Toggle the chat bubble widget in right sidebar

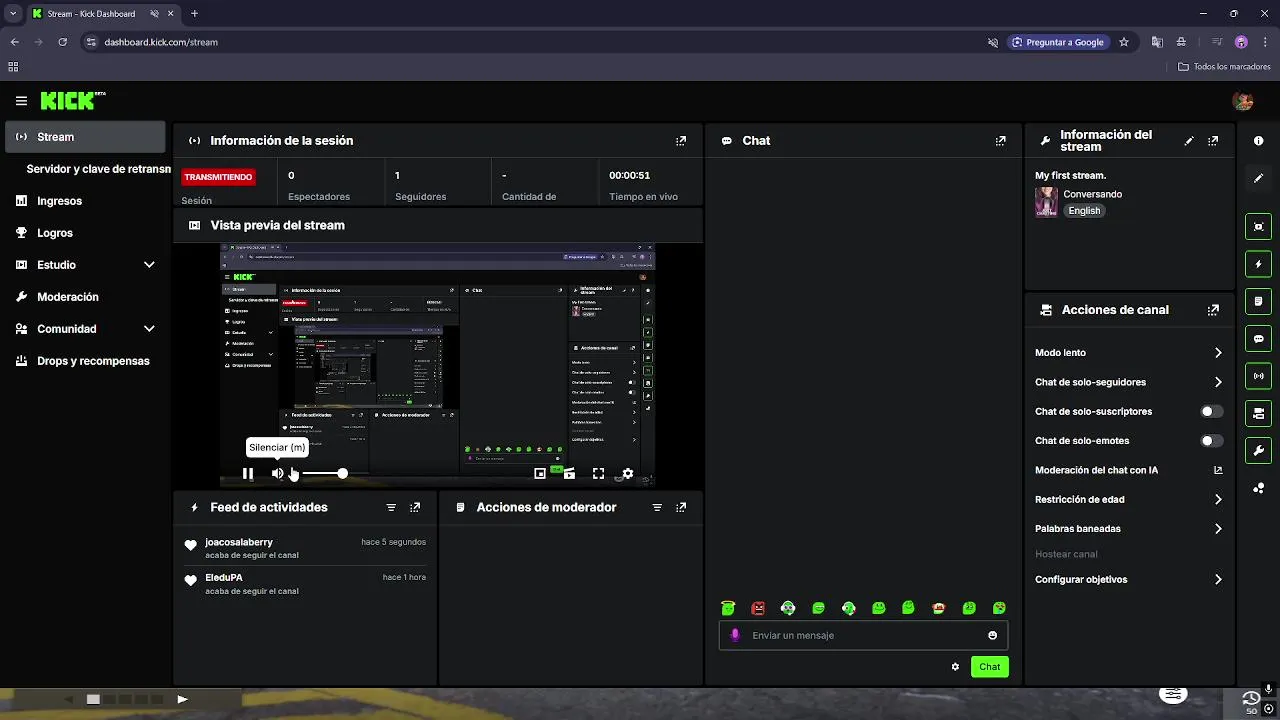(x=1258, y=339)
